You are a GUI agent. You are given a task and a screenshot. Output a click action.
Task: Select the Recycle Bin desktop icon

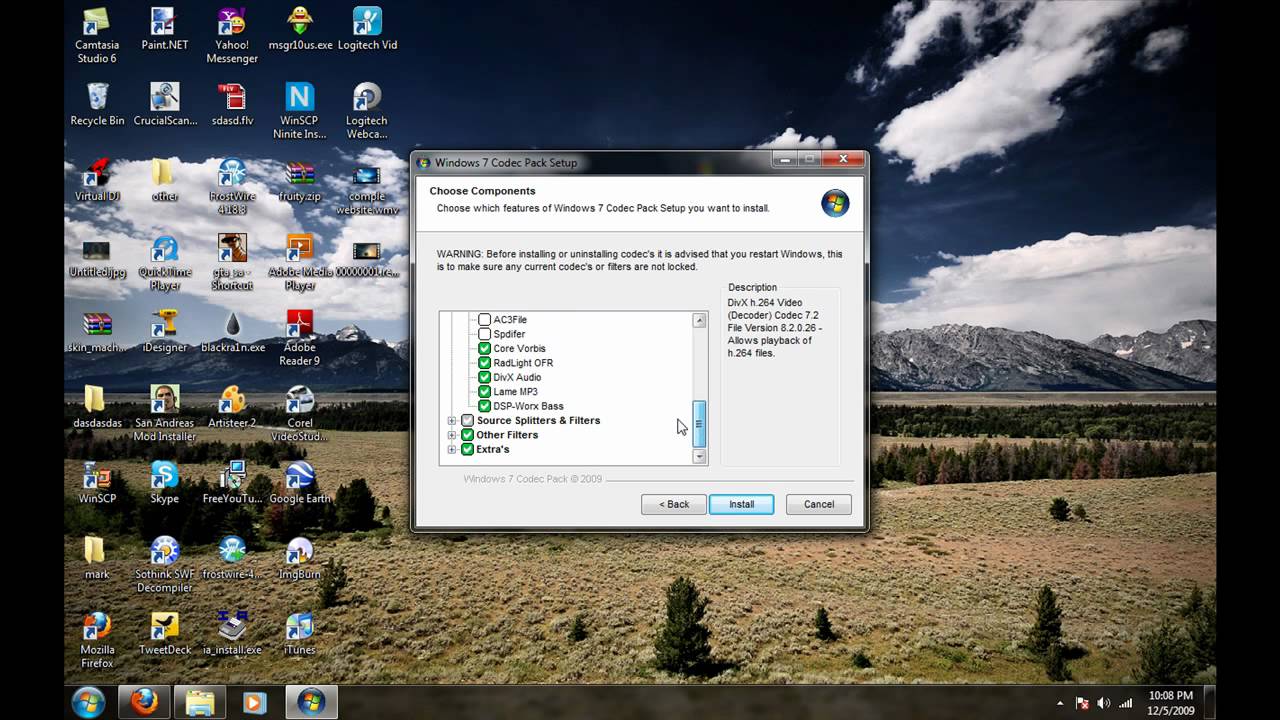[x=97, y=104]
